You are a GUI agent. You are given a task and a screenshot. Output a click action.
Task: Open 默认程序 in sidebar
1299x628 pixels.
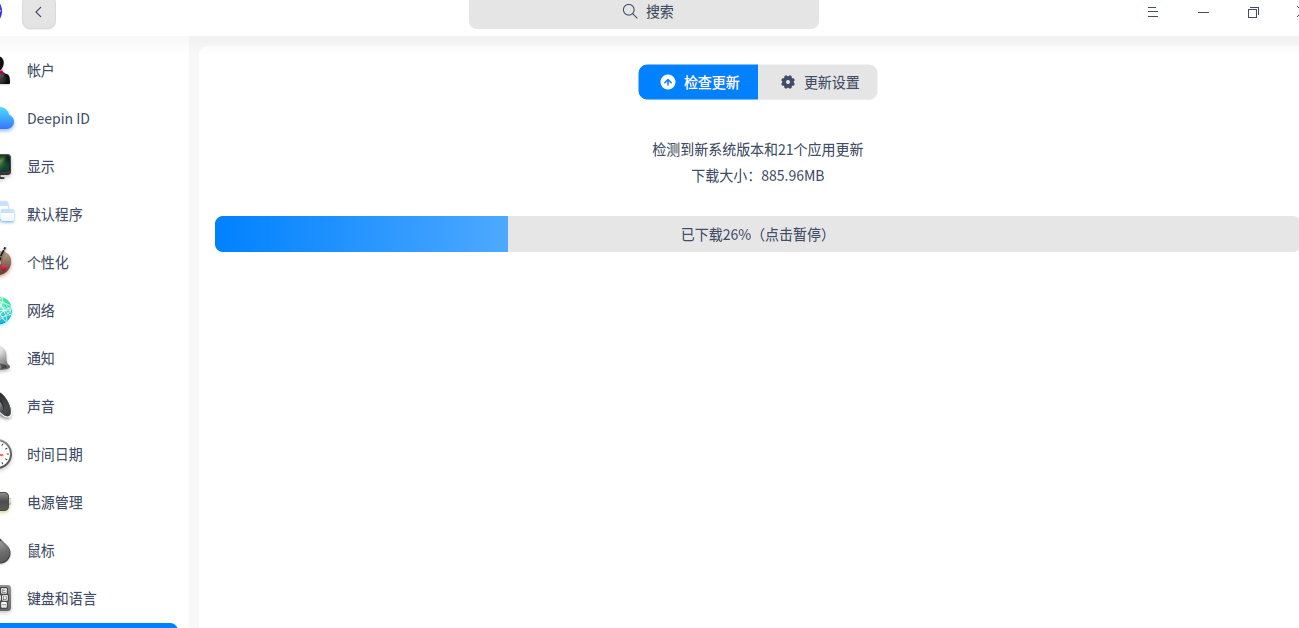(88, 214)
